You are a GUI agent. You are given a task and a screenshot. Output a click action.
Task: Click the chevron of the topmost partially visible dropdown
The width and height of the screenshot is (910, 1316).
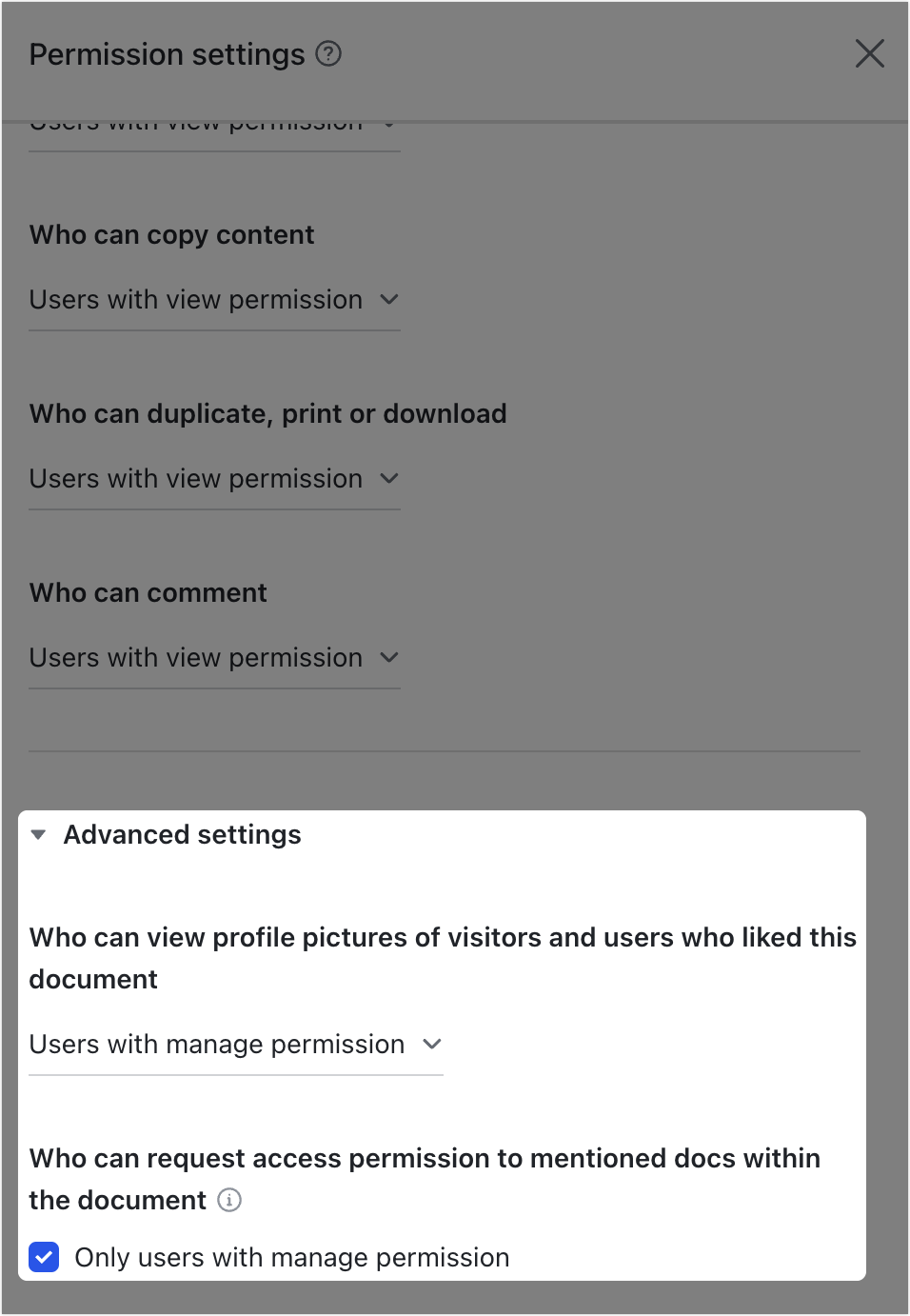(x=389, y=122)
